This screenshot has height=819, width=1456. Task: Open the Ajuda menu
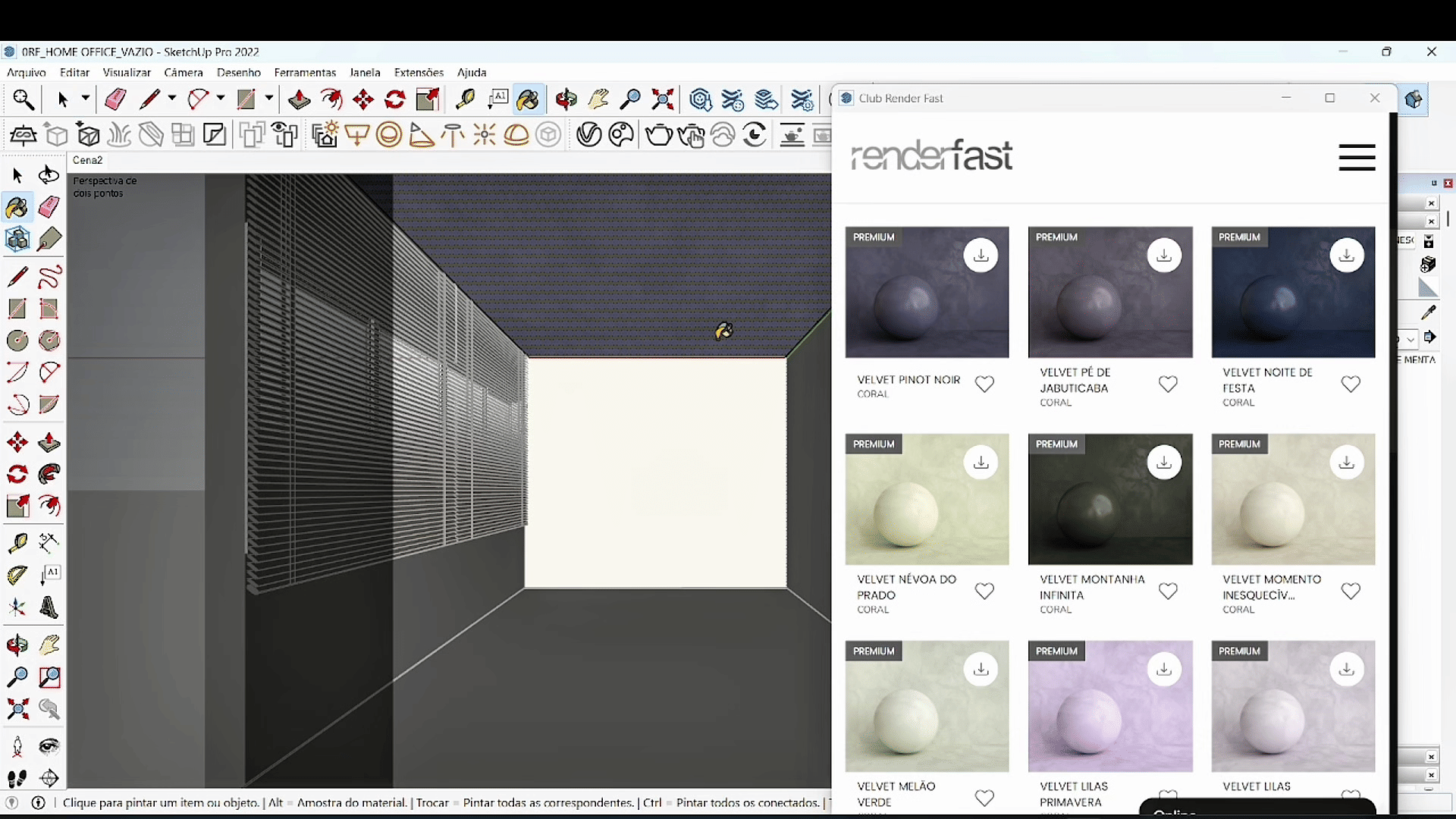click(472, 73)
